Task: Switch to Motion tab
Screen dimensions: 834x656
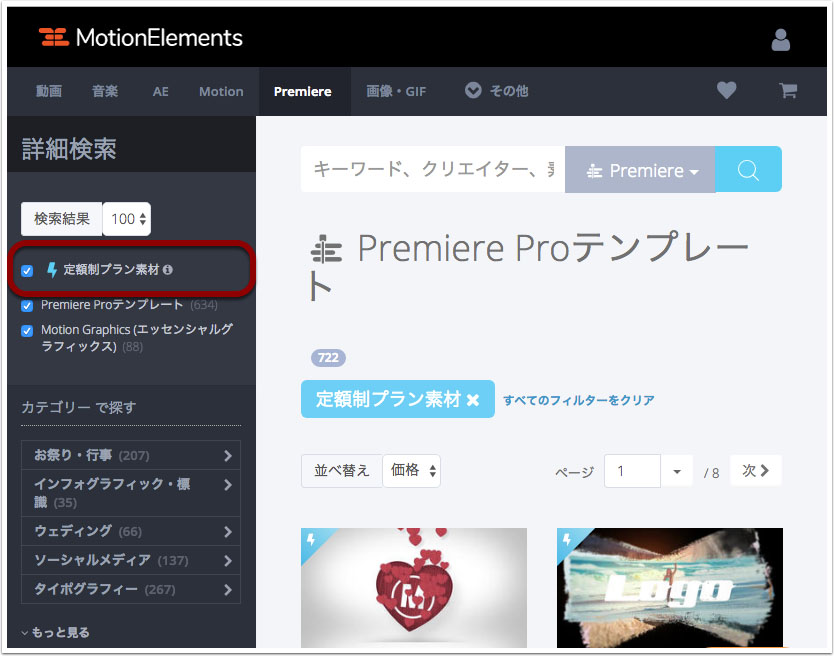Action: pos(221,92)
